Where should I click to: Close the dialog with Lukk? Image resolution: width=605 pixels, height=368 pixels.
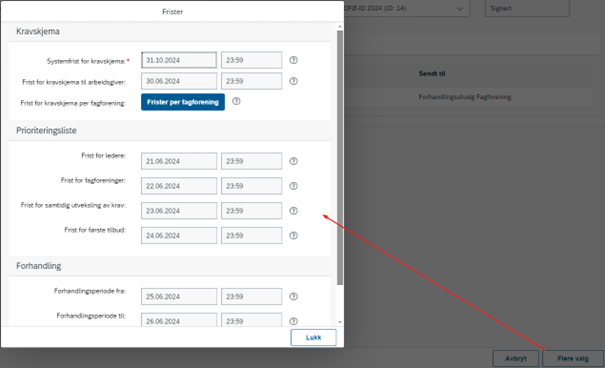[x=313, y=338]
